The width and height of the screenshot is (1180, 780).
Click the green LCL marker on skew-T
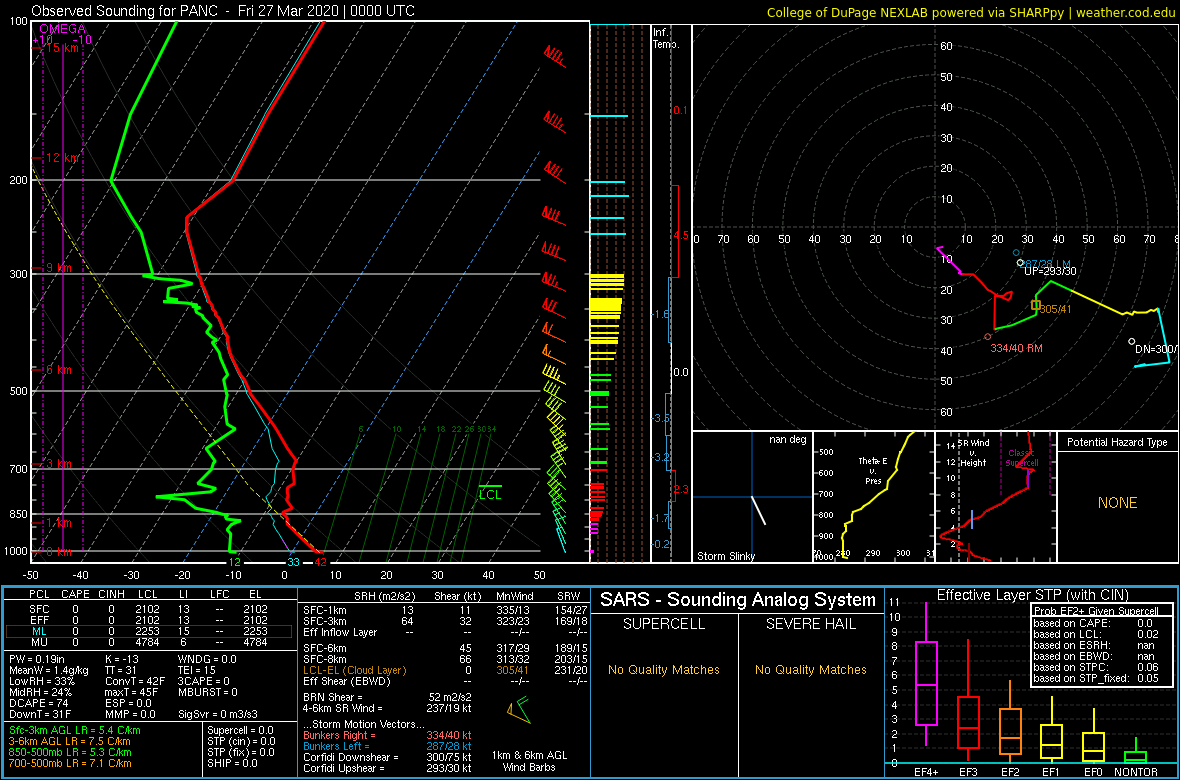[491, 492]
